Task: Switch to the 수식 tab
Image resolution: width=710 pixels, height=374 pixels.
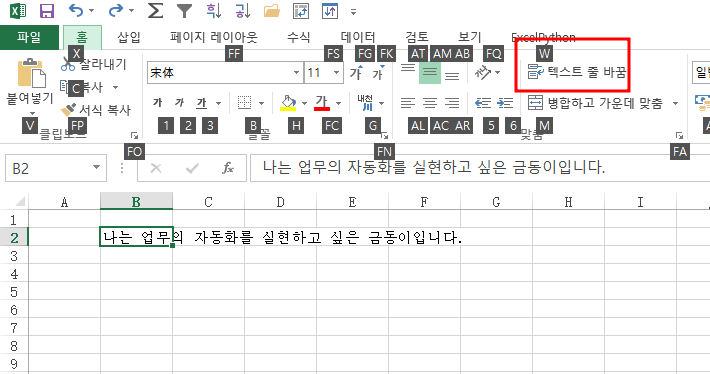Action: pos(298,37)
